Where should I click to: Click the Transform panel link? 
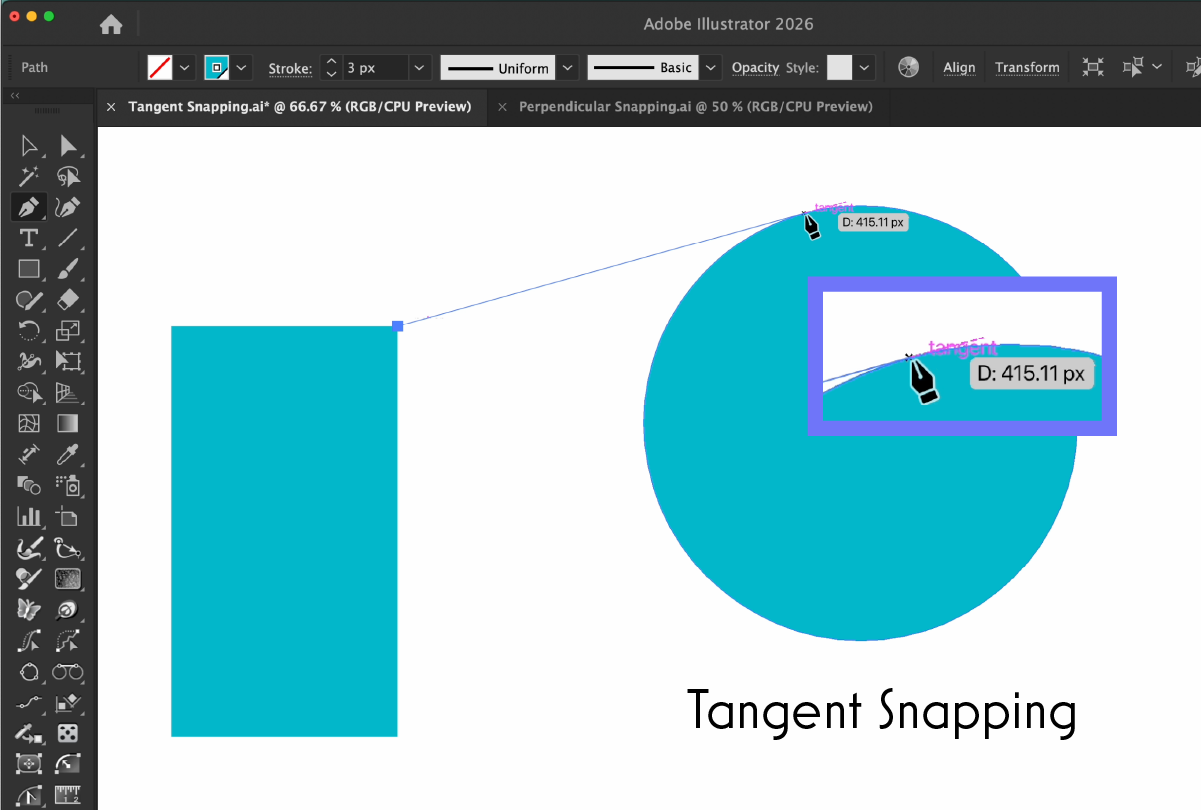coord(1027,67)
